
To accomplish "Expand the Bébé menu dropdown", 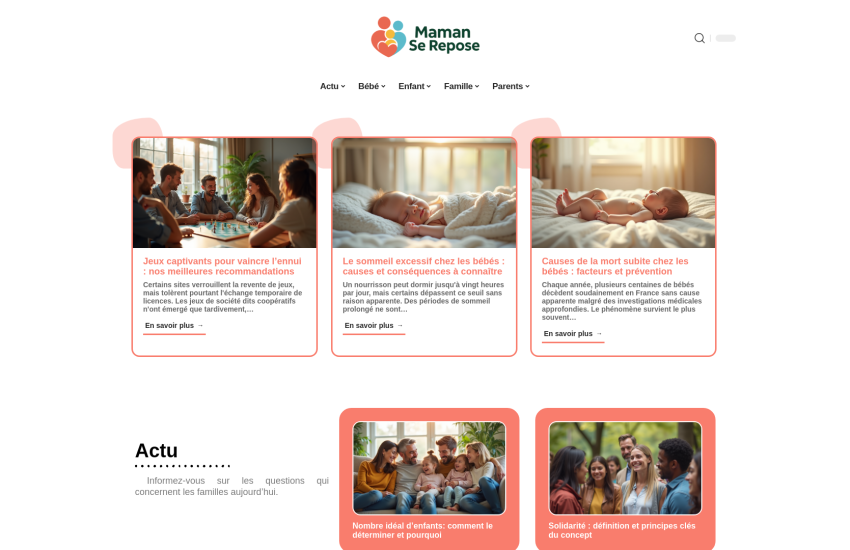I will 371,86.
